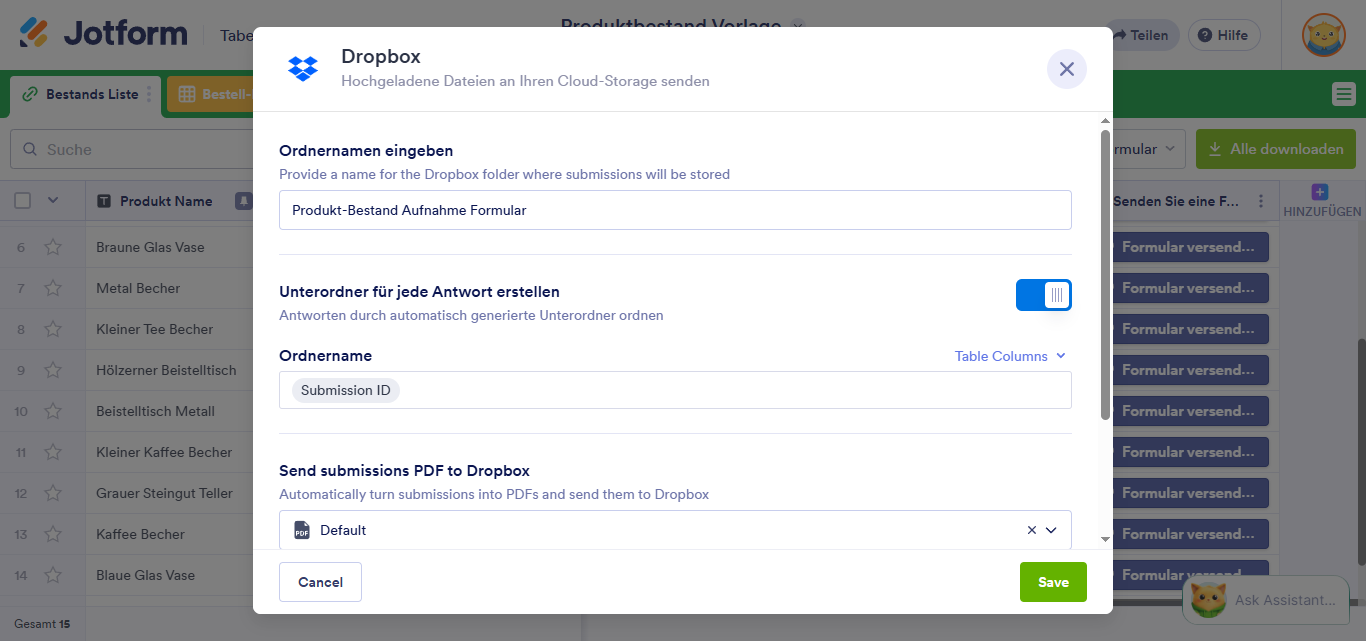
Task: Click the HINZUFÜGEN add column icon
Action: (x=1320, y=192)
